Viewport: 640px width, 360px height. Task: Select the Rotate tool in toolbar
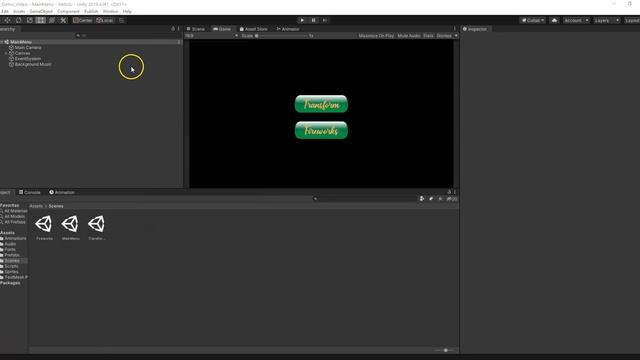point(18,20)
